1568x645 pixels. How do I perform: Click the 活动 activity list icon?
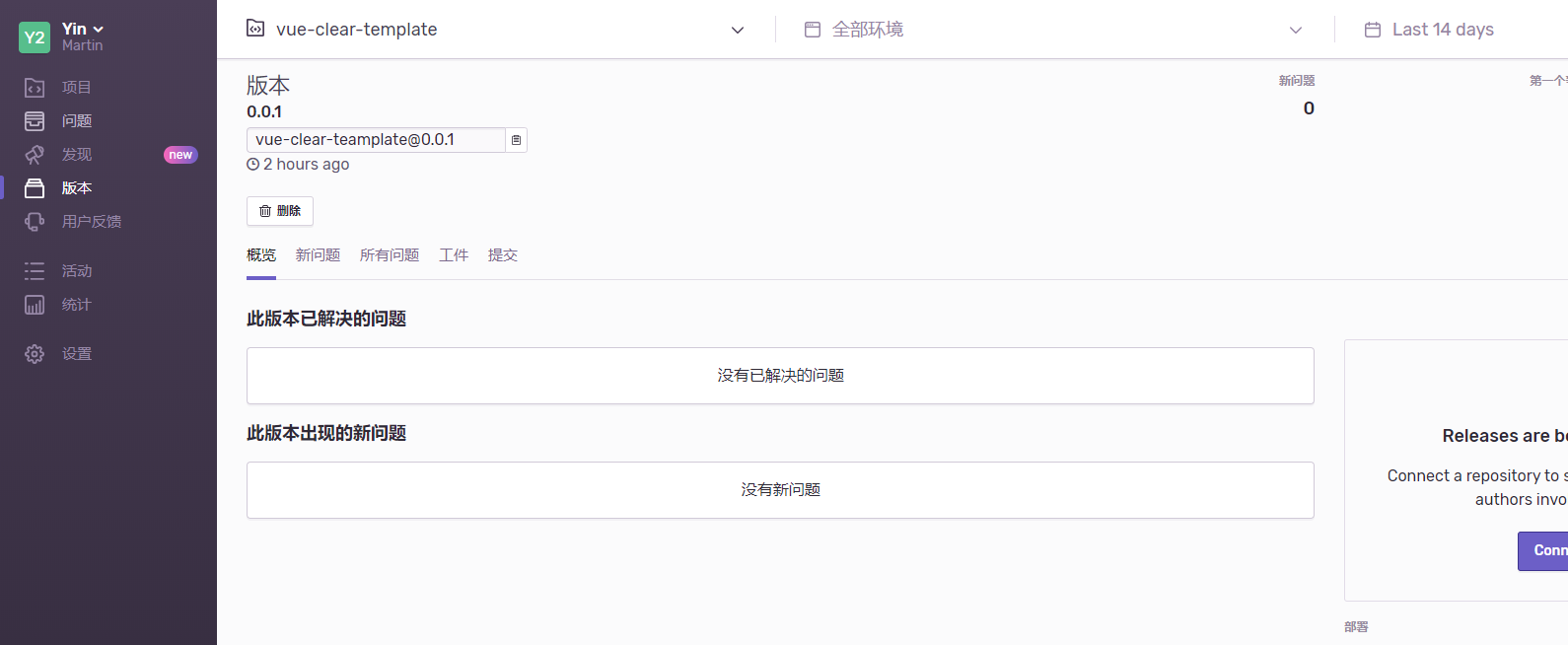(x=35, y=271)
